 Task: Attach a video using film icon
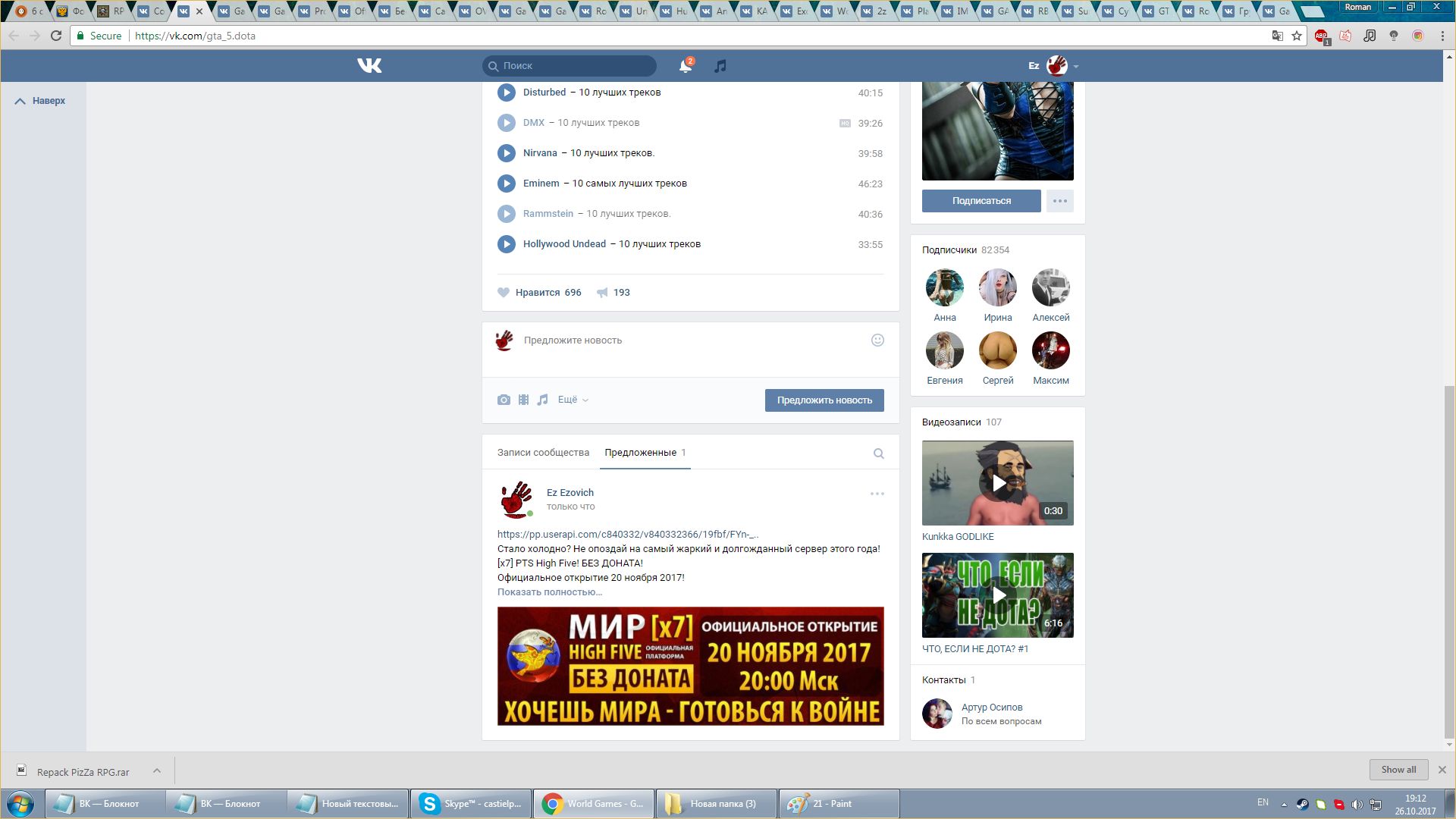pos(523,400)
